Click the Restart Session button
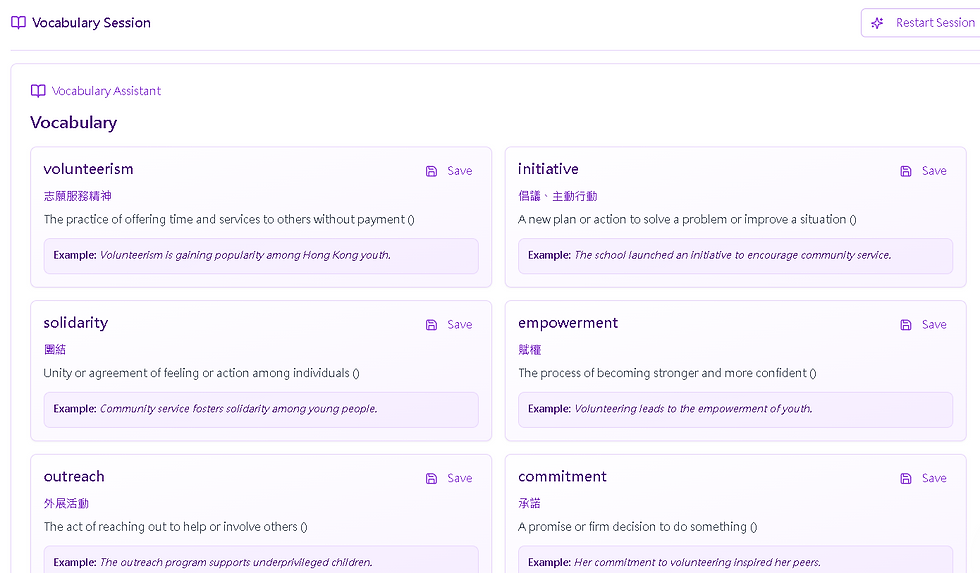The image size is (980, 573). 921,23
